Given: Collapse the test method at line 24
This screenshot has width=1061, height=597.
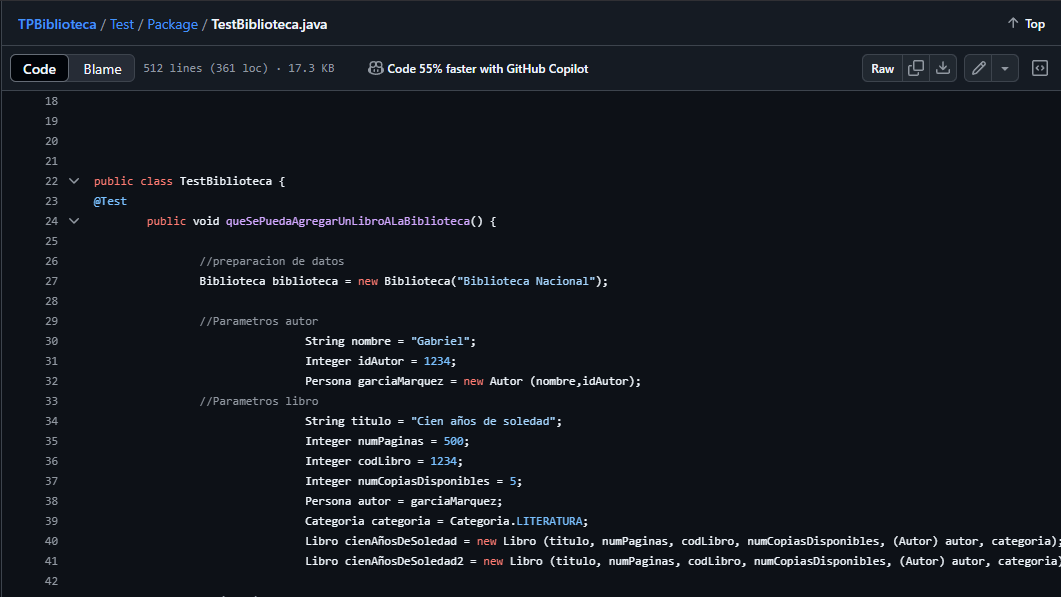Looking at the screenshot, I should coord(73,220).
